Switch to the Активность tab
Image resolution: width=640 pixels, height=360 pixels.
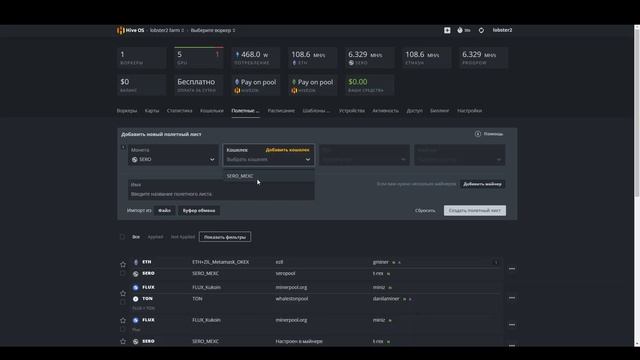385,111
